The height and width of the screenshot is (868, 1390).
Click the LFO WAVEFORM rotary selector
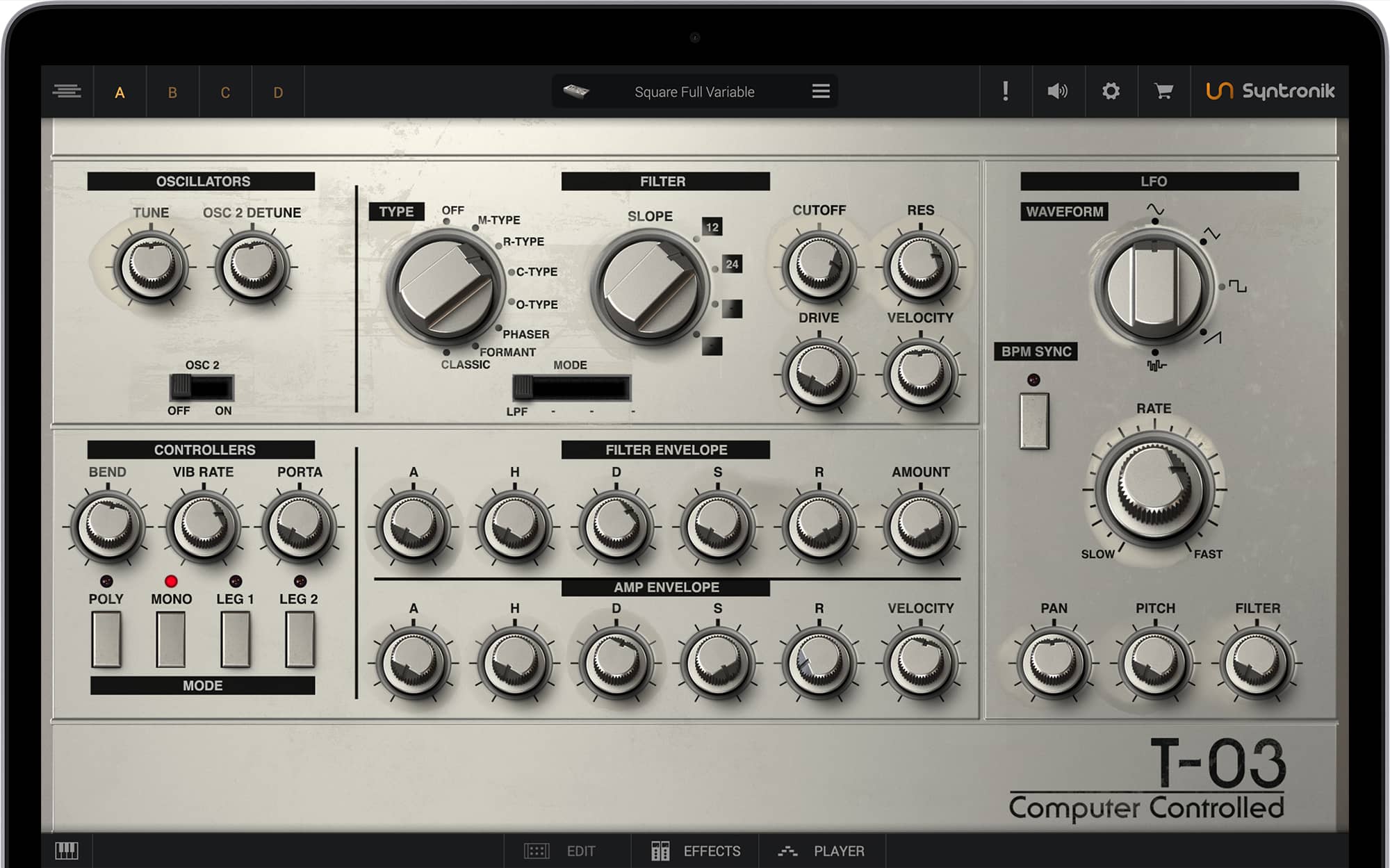point(1155,286)
